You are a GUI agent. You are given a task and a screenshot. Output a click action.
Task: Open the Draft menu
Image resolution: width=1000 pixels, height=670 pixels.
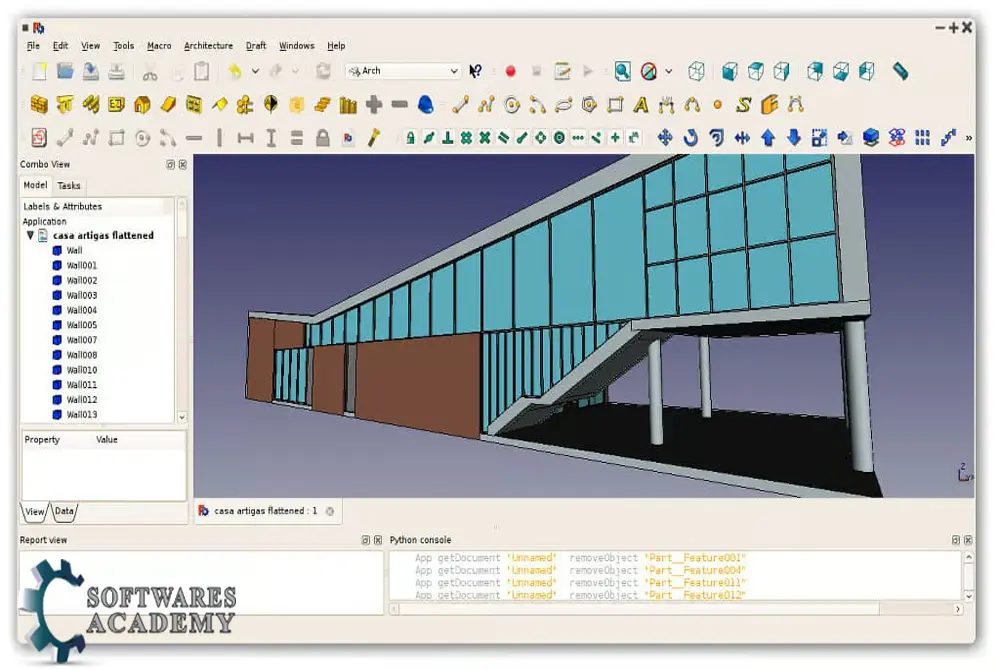256,46
